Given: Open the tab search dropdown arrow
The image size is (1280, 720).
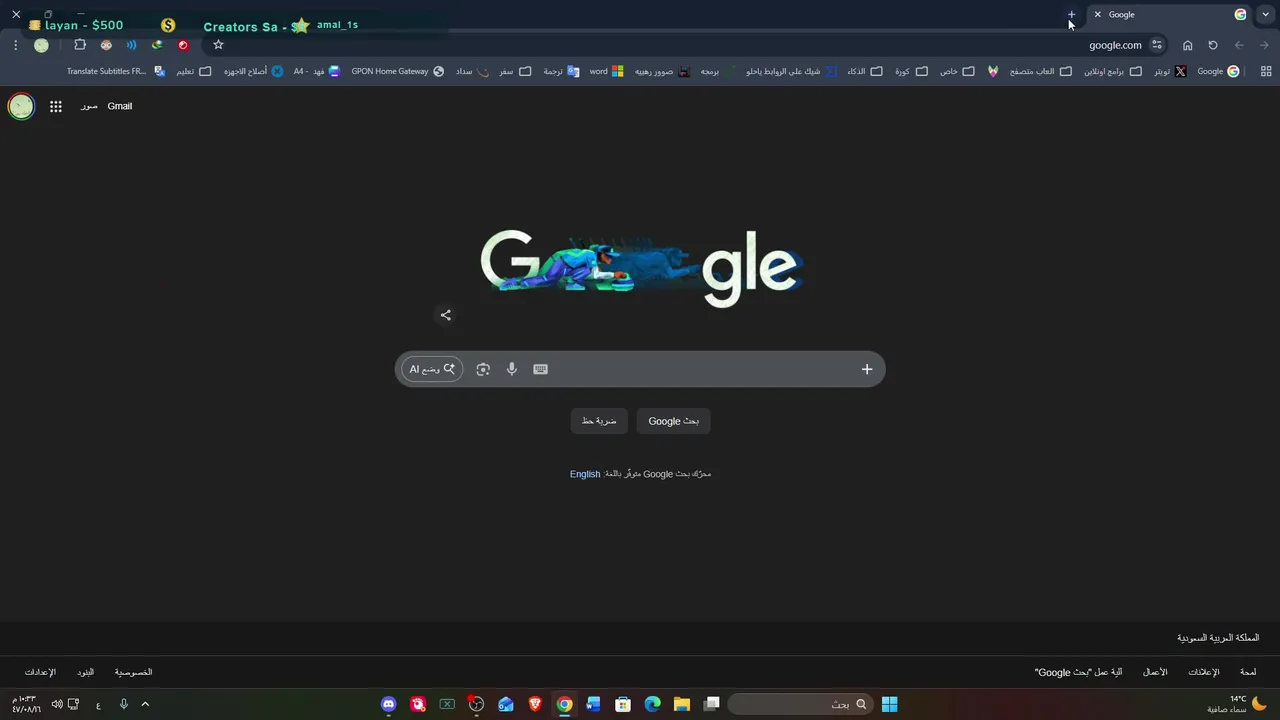Looking at the screenshot, I should coord(1265,14).
